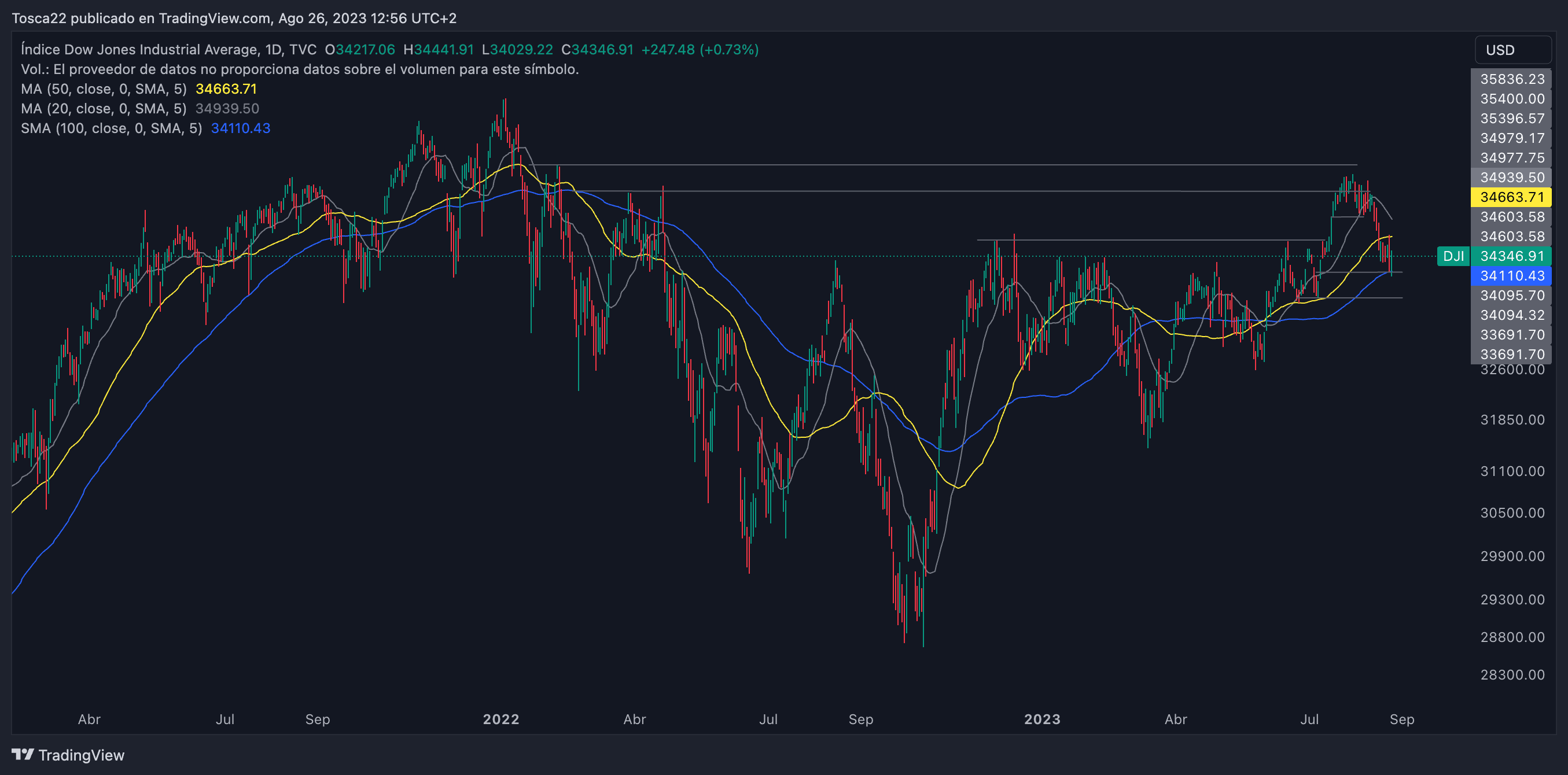This screenshot has height=775, width=1568.
Task: Click the 2023 label on time axis
Action: coord(1042,719)
